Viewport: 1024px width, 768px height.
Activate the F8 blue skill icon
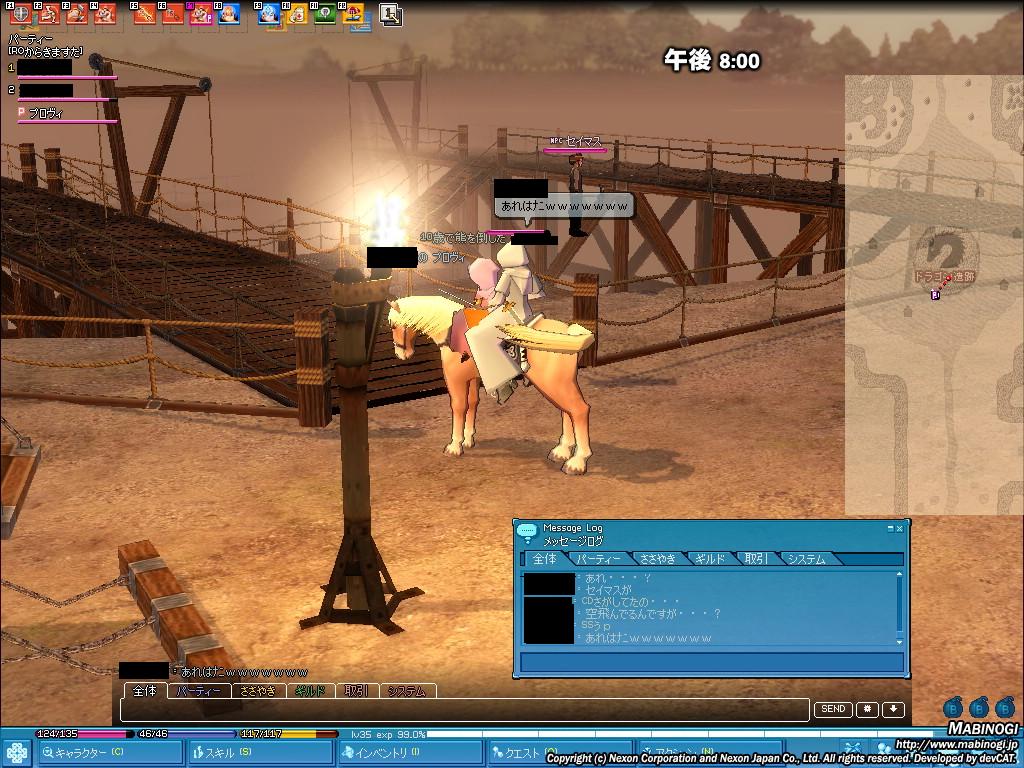click(x=229, y=13)
